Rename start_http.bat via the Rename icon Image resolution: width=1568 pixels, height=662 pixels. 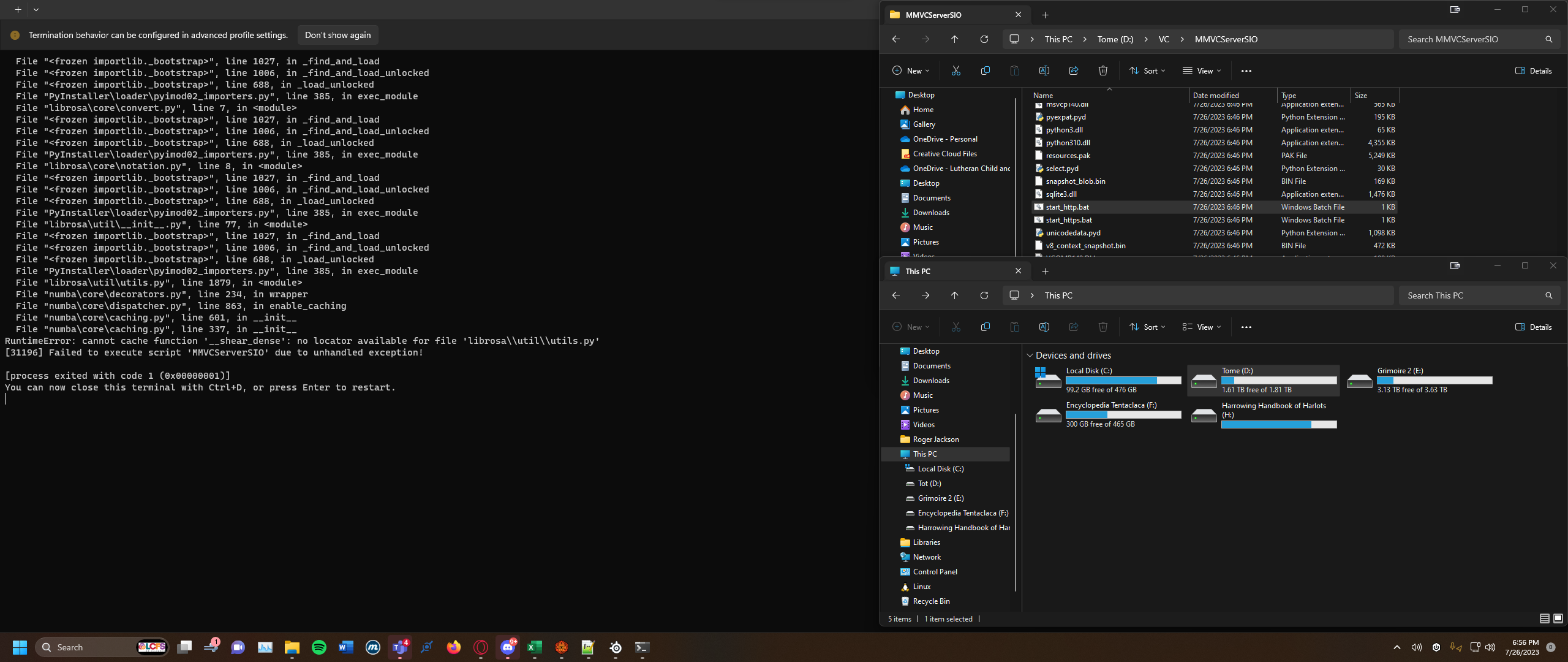coord(1044,70)
